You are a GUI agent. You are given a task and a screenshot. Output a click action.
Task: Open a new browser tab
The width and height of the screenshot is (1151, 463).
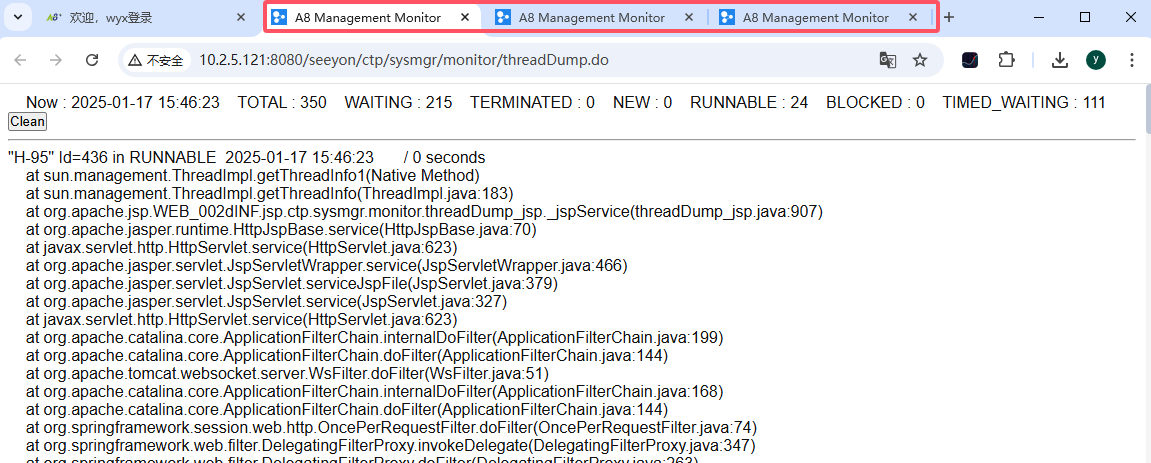click(x=949, y=18)
